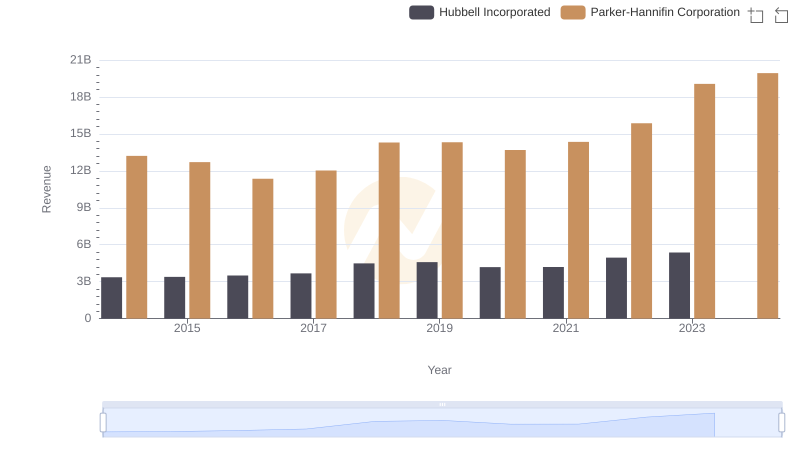Click the 15B y-axis label
Image resolution: width=800 pixels, height=461 pixels.
tap(81, 134)
